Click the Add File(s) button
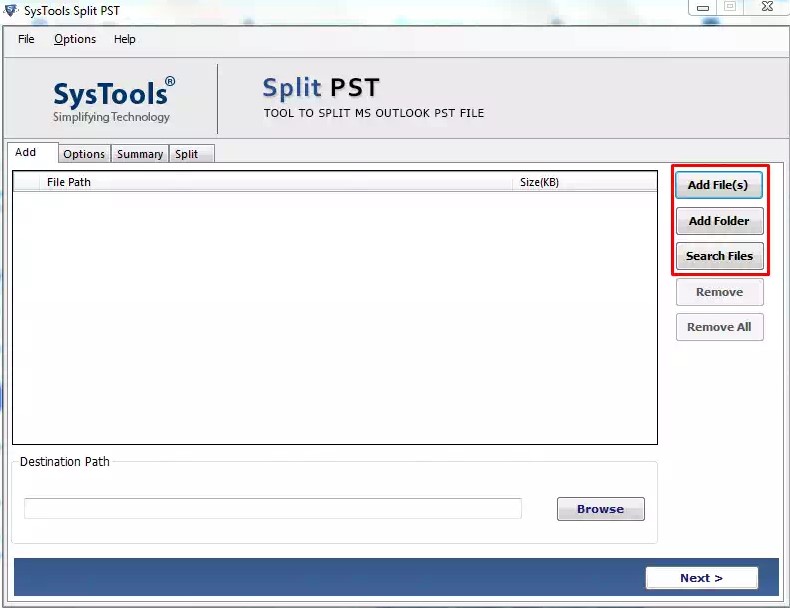 coord(718,185)
